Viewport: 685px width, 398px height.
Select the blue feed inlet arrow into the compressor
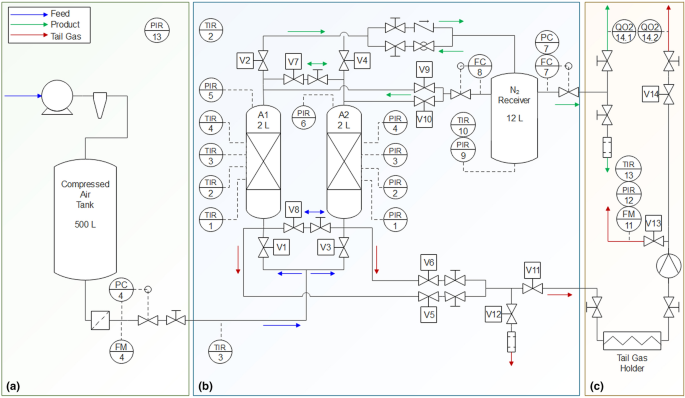[23, 96]
